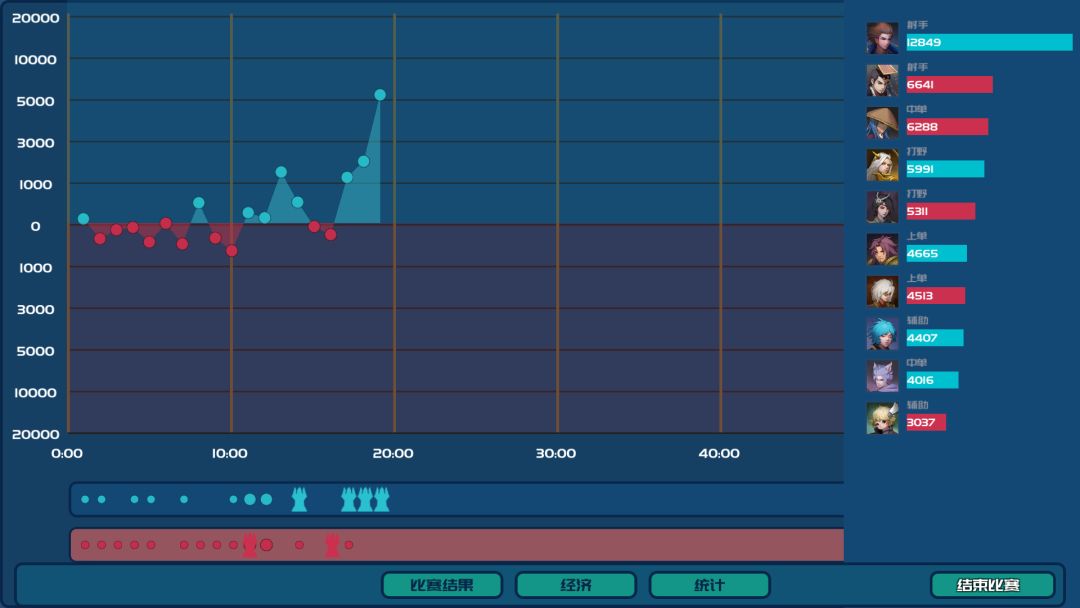
Task: Click the 10:00 time axis label
Action: click(x=230, y=453)
